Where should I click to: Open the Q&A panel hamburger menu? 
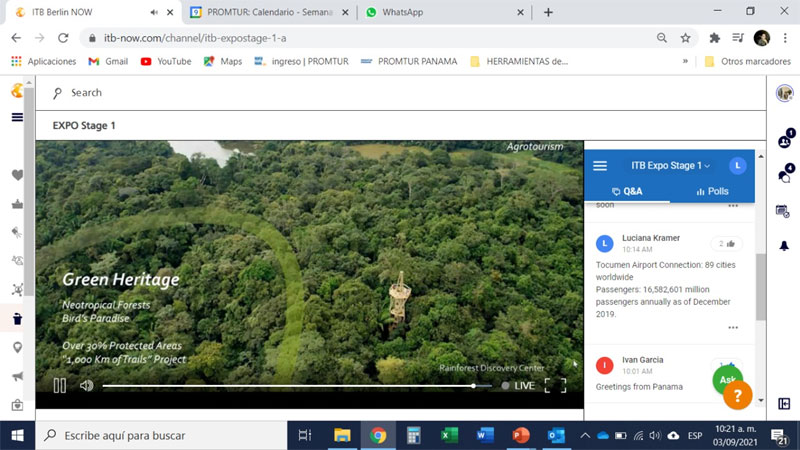(600, 166)
